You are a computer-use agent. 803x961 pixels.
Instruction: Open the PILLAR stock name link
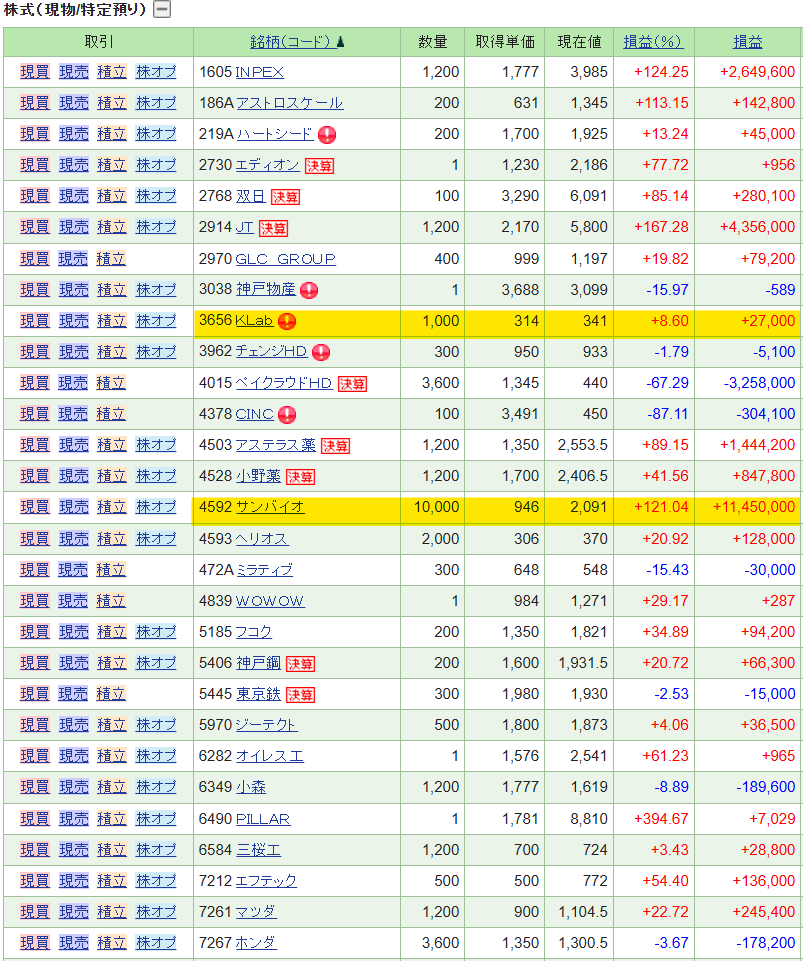click(262, 819)
